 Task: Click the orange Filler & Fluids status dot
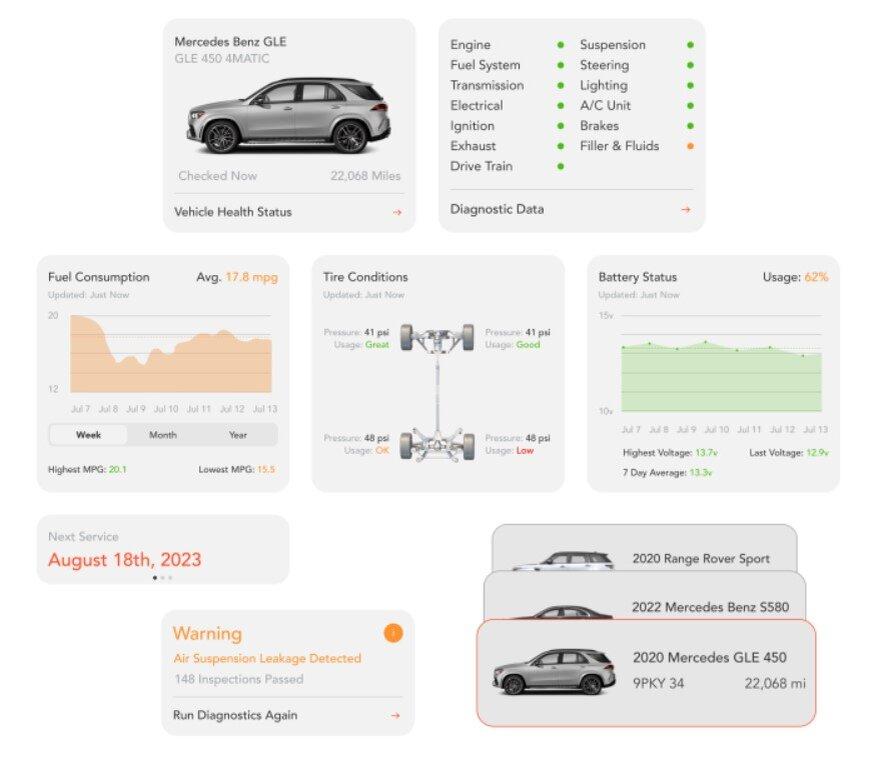coord(690,146)
